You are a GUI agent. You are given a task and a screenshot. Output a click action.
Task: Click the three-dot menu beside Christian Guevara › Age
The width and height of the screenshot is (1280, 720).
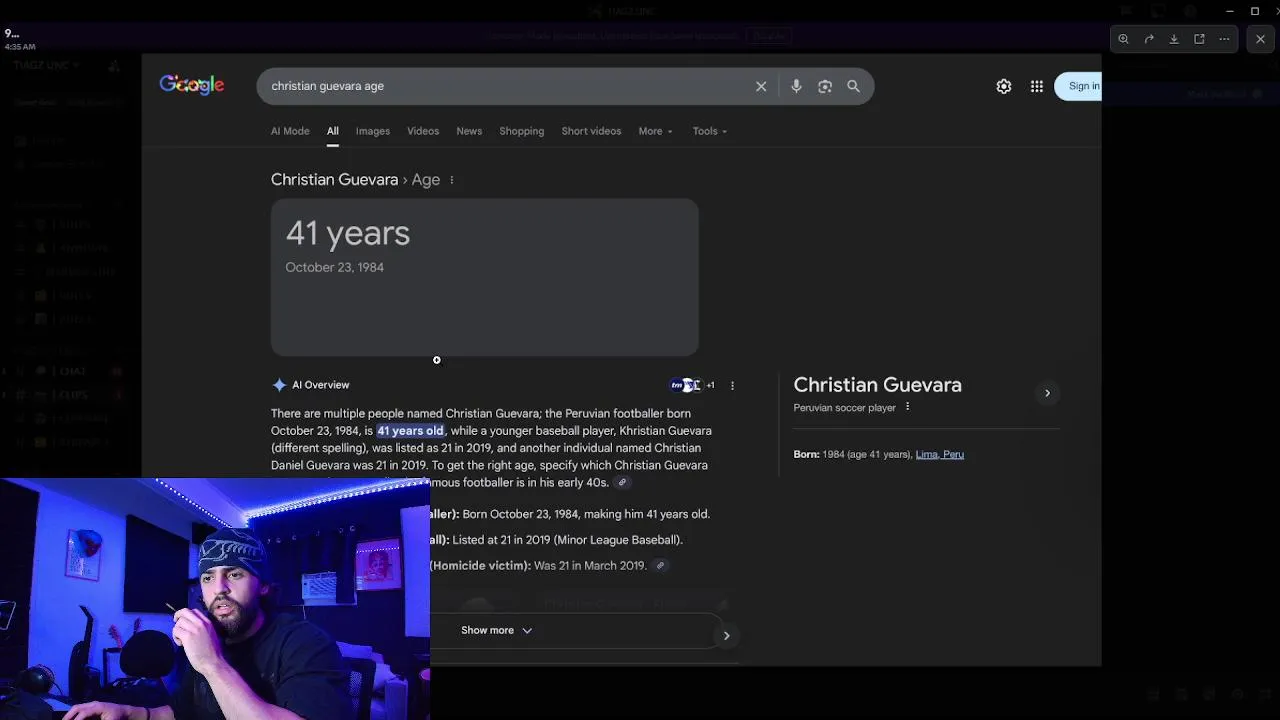coord(452,180)
